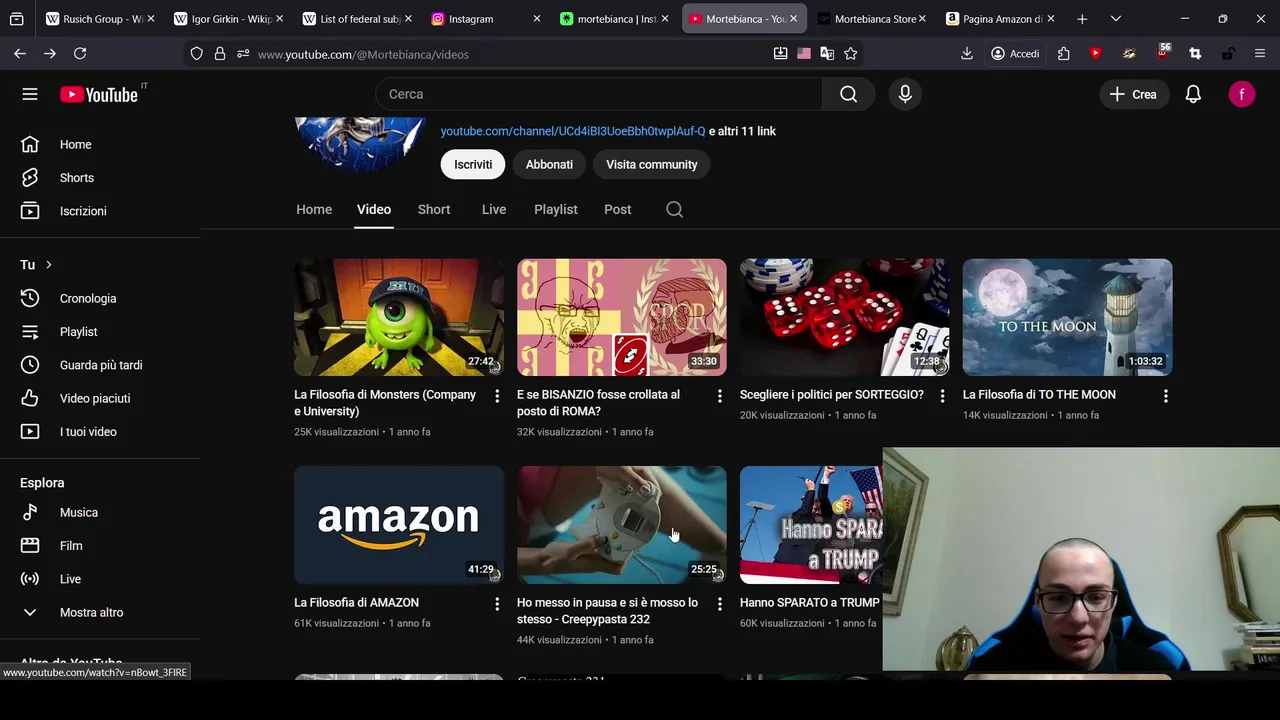Click the Crea button
This screenshot has width=1280, height=720.
(x=1134, y=94)
